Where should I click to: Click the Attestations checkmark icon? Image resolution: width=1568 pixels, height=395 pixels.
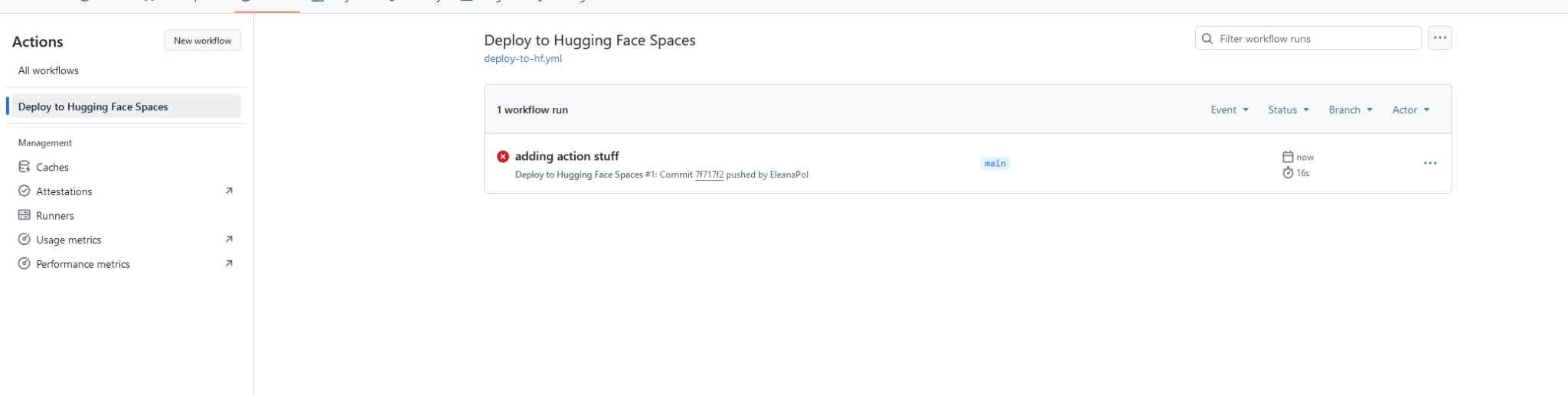pos(24,191)
